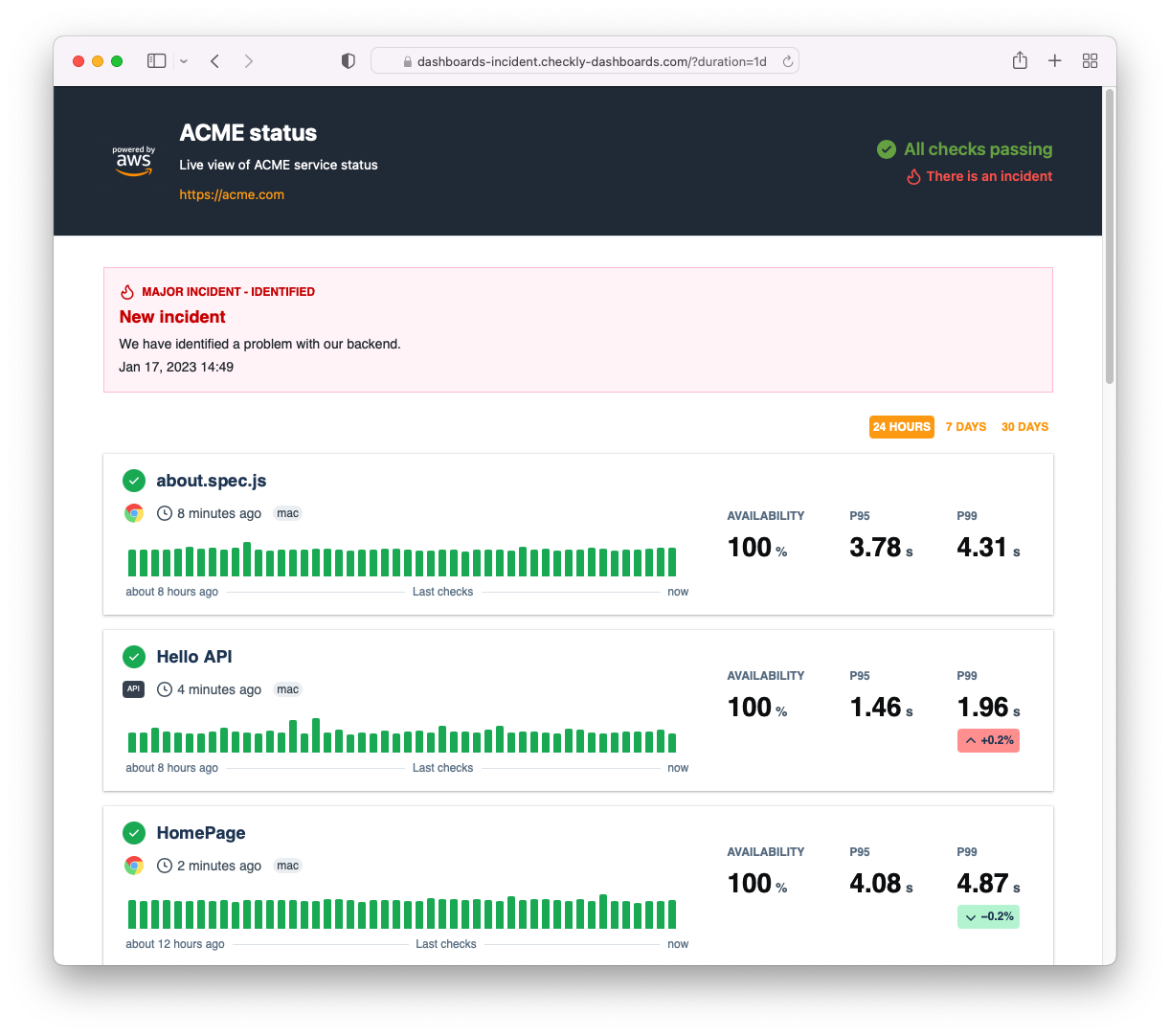1170x1036 pixels.
Task: Click the flame beside "There is an incident"
Action: pyautogui.click(x=914, y=176)
